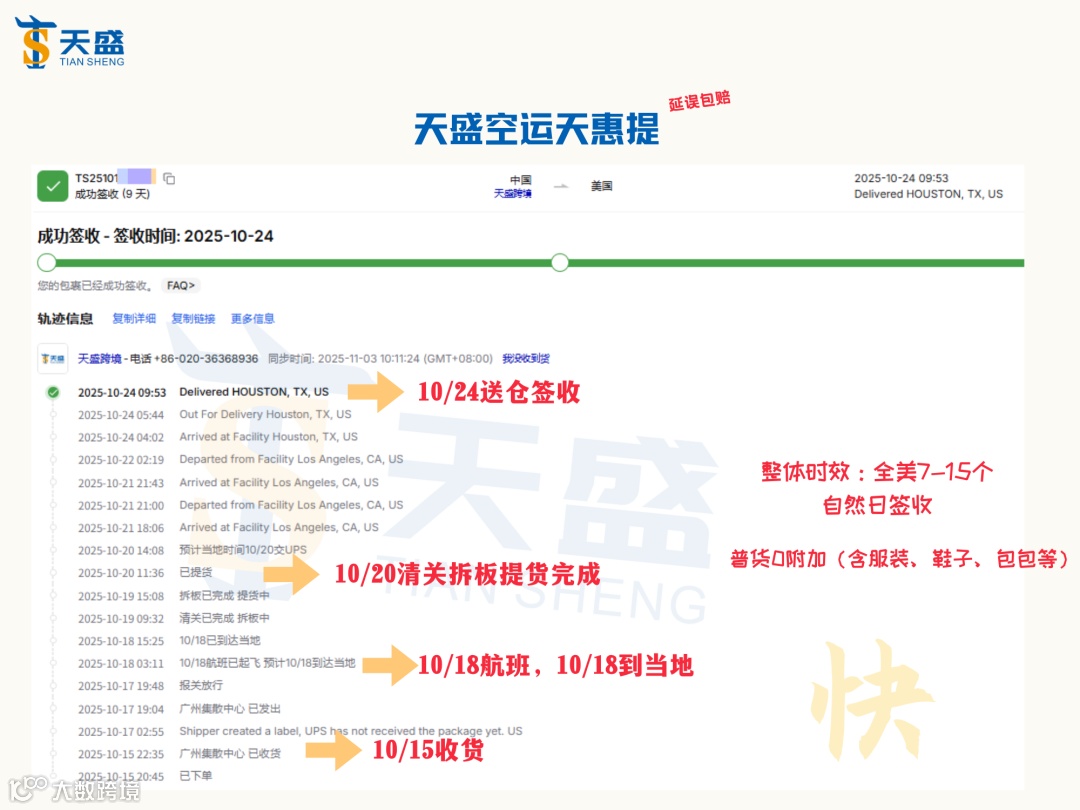Image resolution: width=1080 pixels, height=810 pixels.
Task: Click 美国 destination label
Action: click(601, 186)
